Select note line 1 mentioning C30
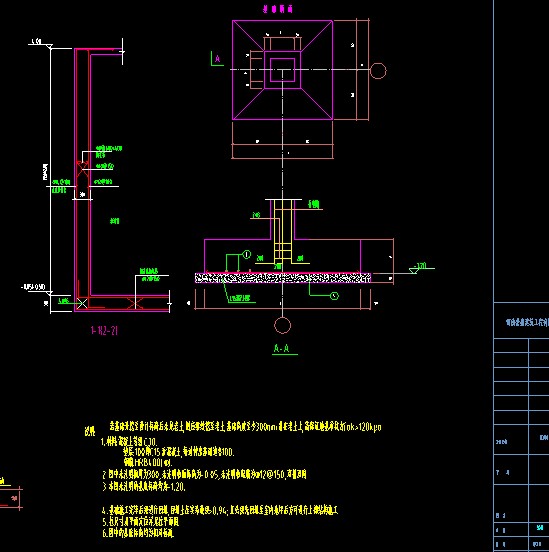Image resolution: width=549 pixels, height=552 pixels. click(x=129, y=441)
